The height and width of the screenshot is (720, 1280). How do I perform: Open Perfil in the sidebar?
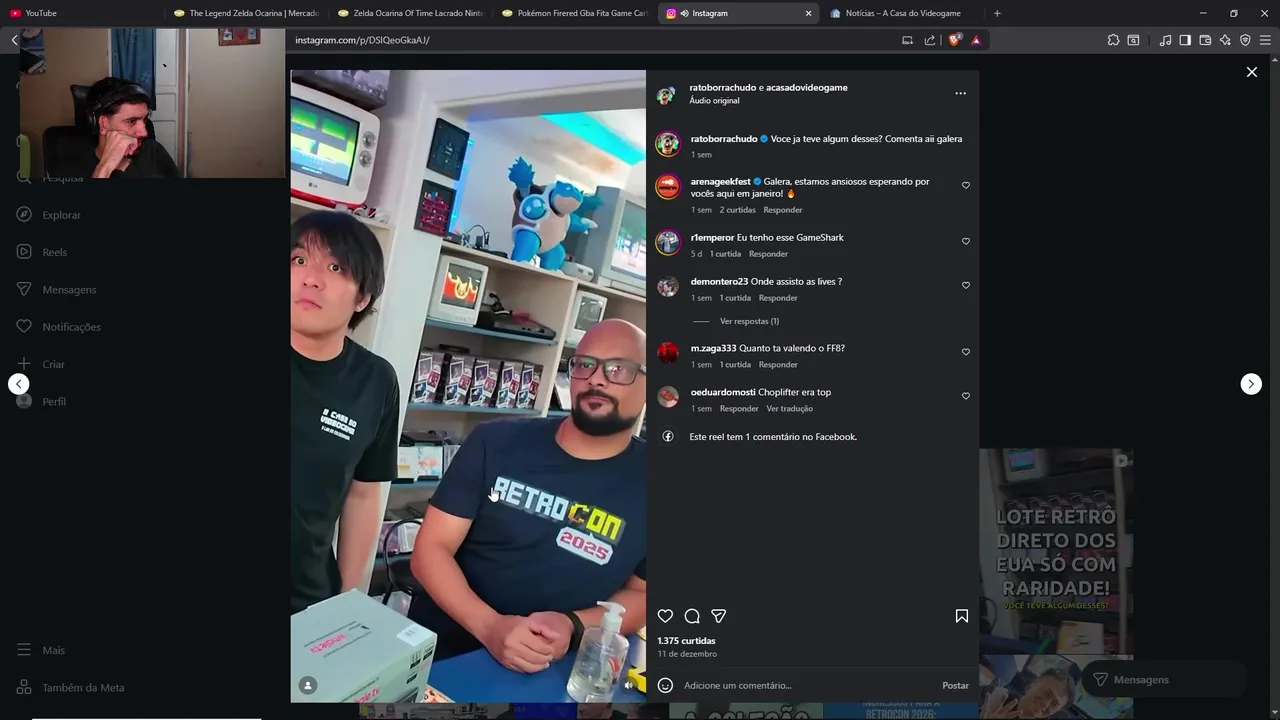(42, 401)
